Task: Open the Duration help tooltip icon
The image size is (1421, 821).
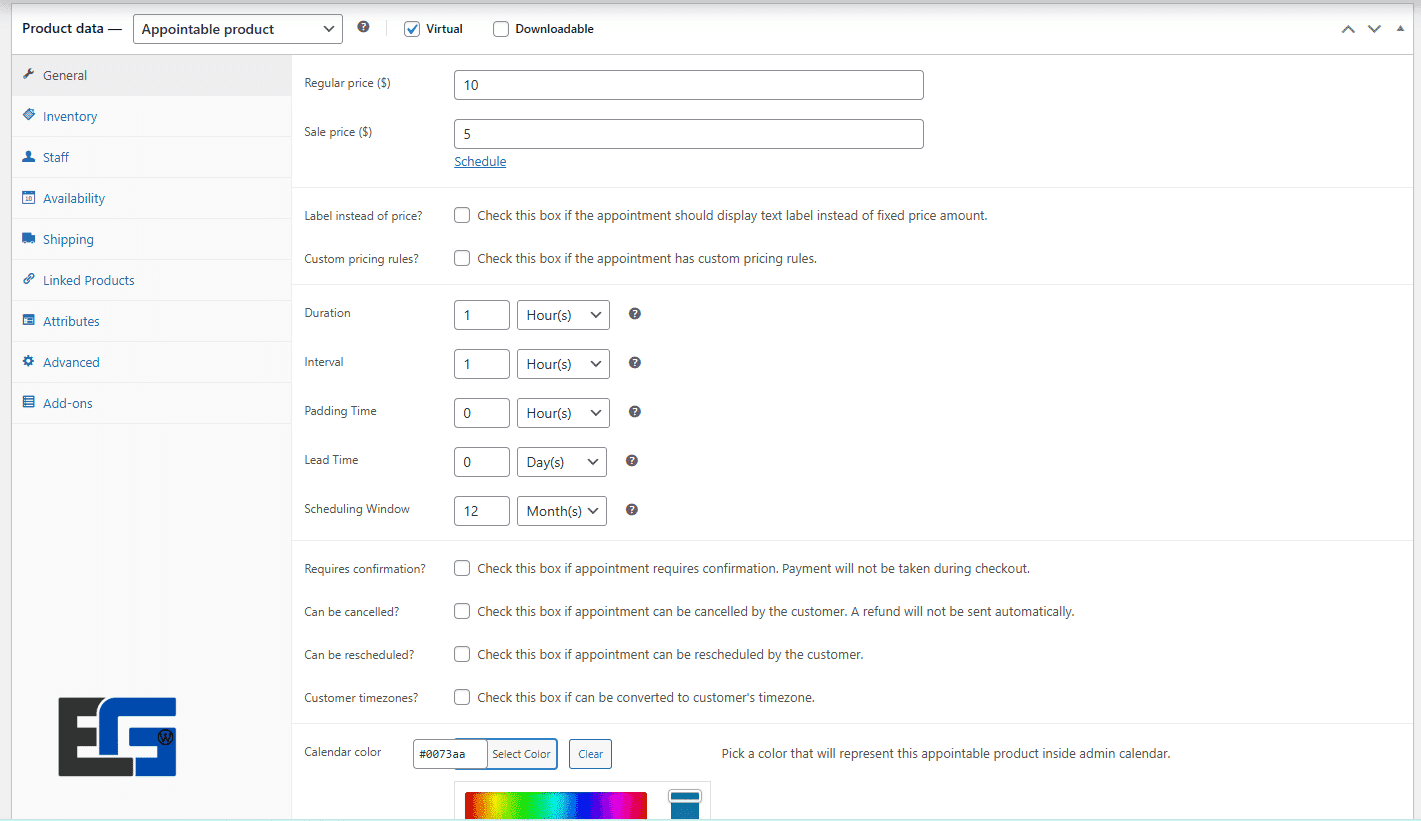Action: tap(635, 313)
